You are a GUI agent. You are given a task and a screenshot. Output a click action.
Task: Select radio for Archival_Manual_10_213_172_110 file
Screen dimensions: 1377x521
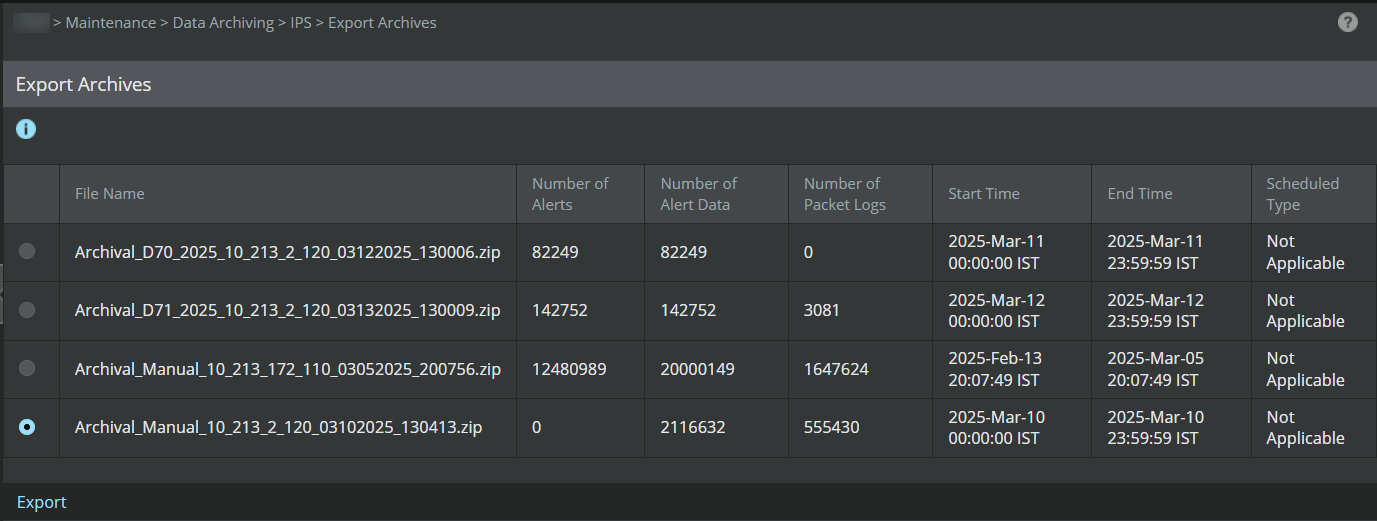tap(27, 368)
